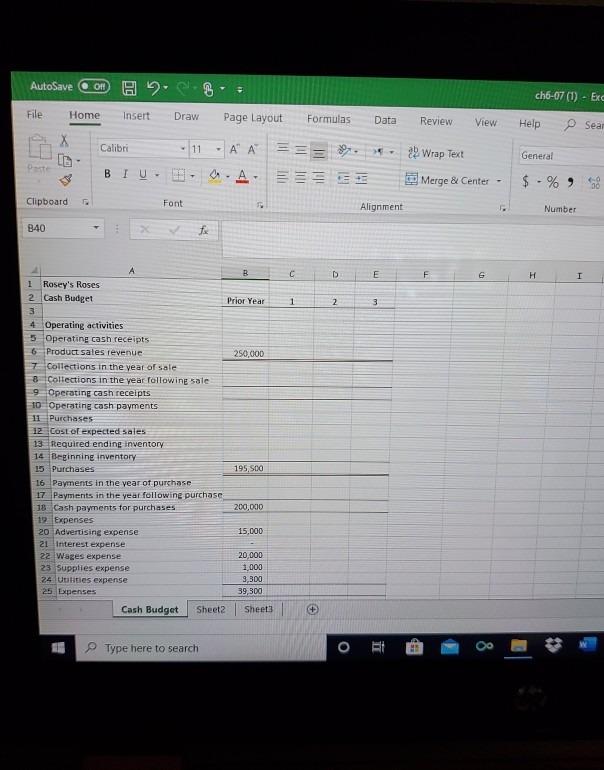Click the Copy icon
Viewport: 604px width, 770px height.
click(x=65, y=160)
